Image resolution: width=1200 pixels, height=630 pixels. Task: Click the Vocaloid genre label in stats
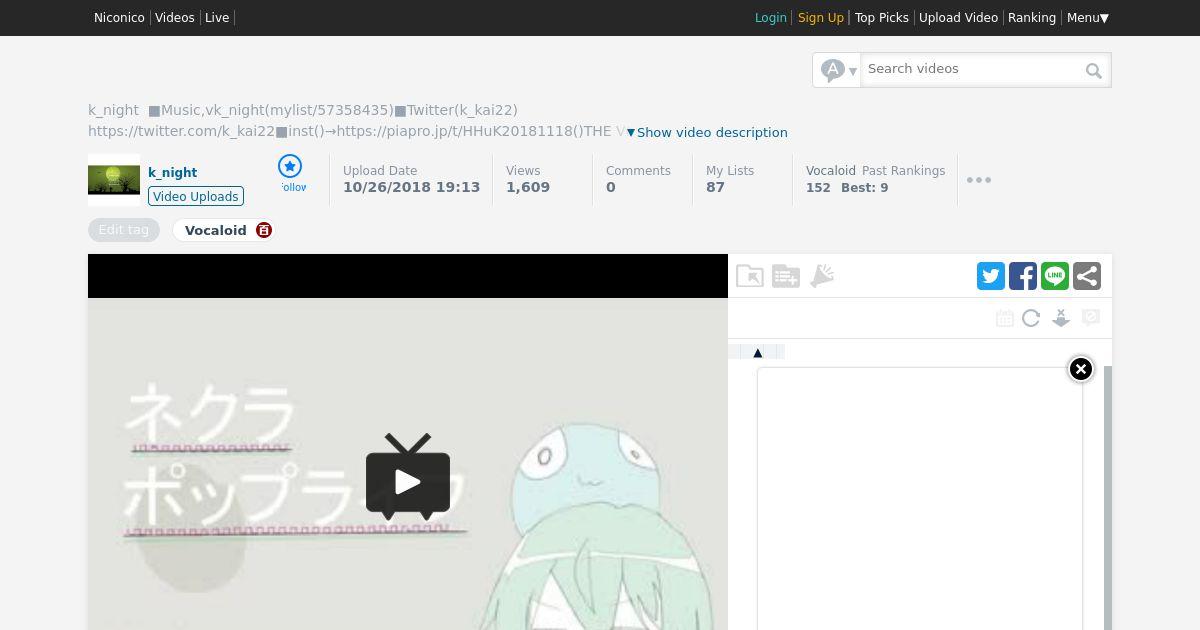[831, 171]
